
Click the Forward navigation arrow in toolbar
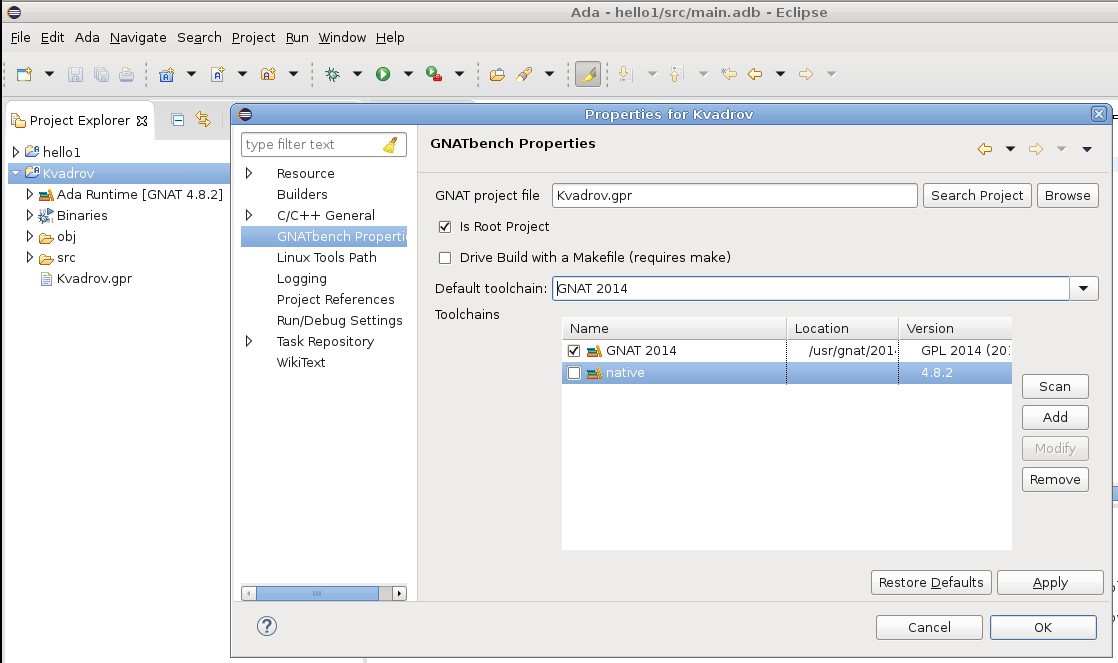(806, 74)
